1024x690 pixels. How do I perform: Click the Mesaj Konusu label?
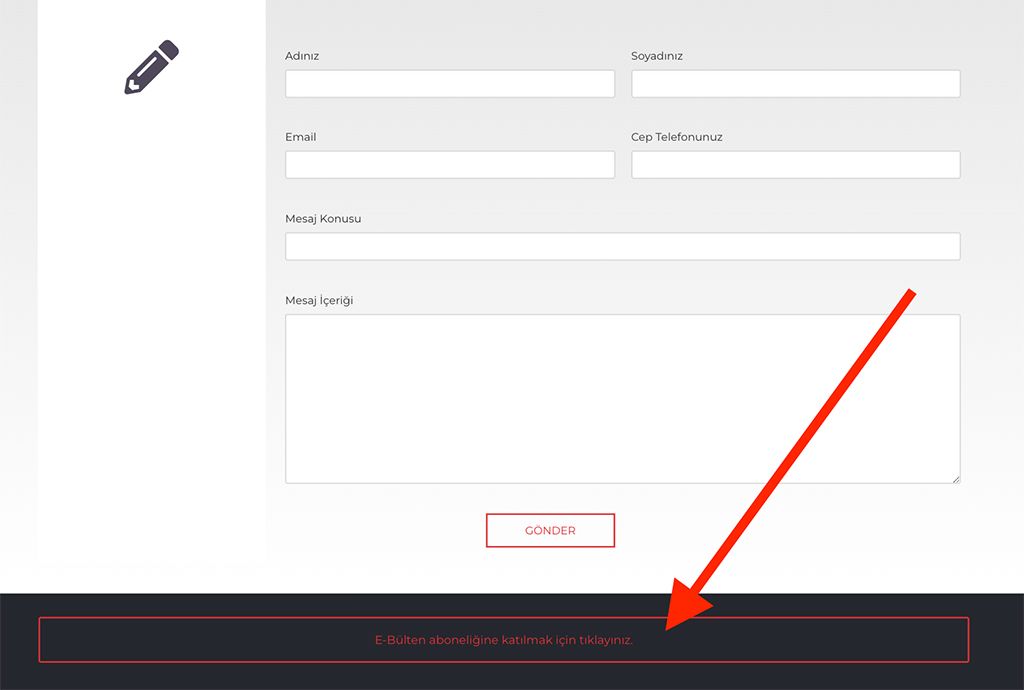[x=323, y=219]
